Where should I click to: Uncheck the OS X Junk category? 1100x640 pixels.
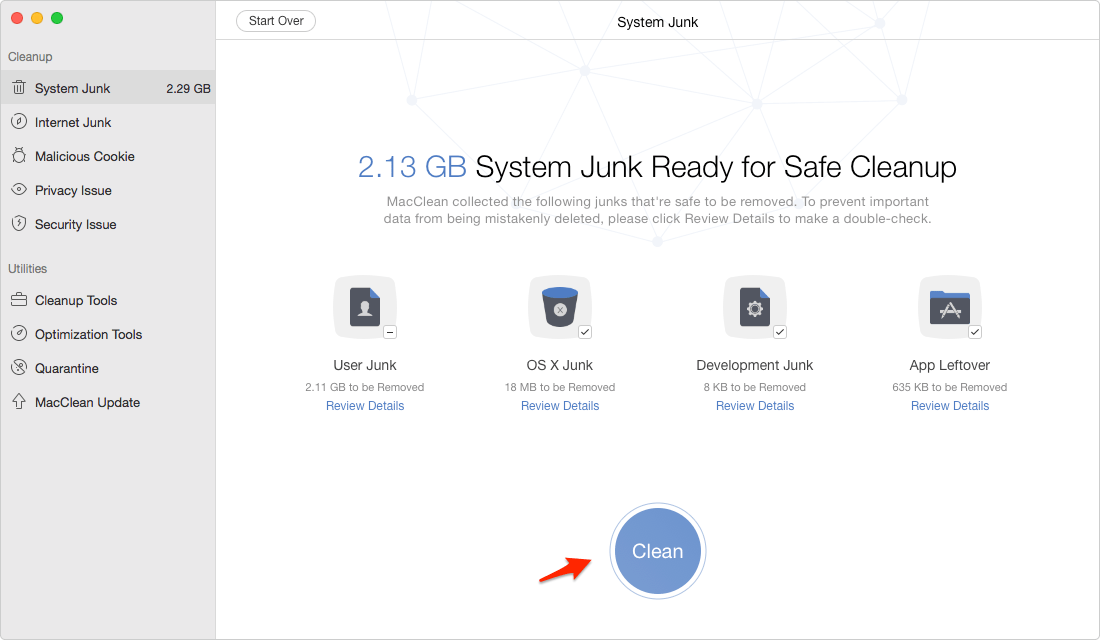coord(584,331)
